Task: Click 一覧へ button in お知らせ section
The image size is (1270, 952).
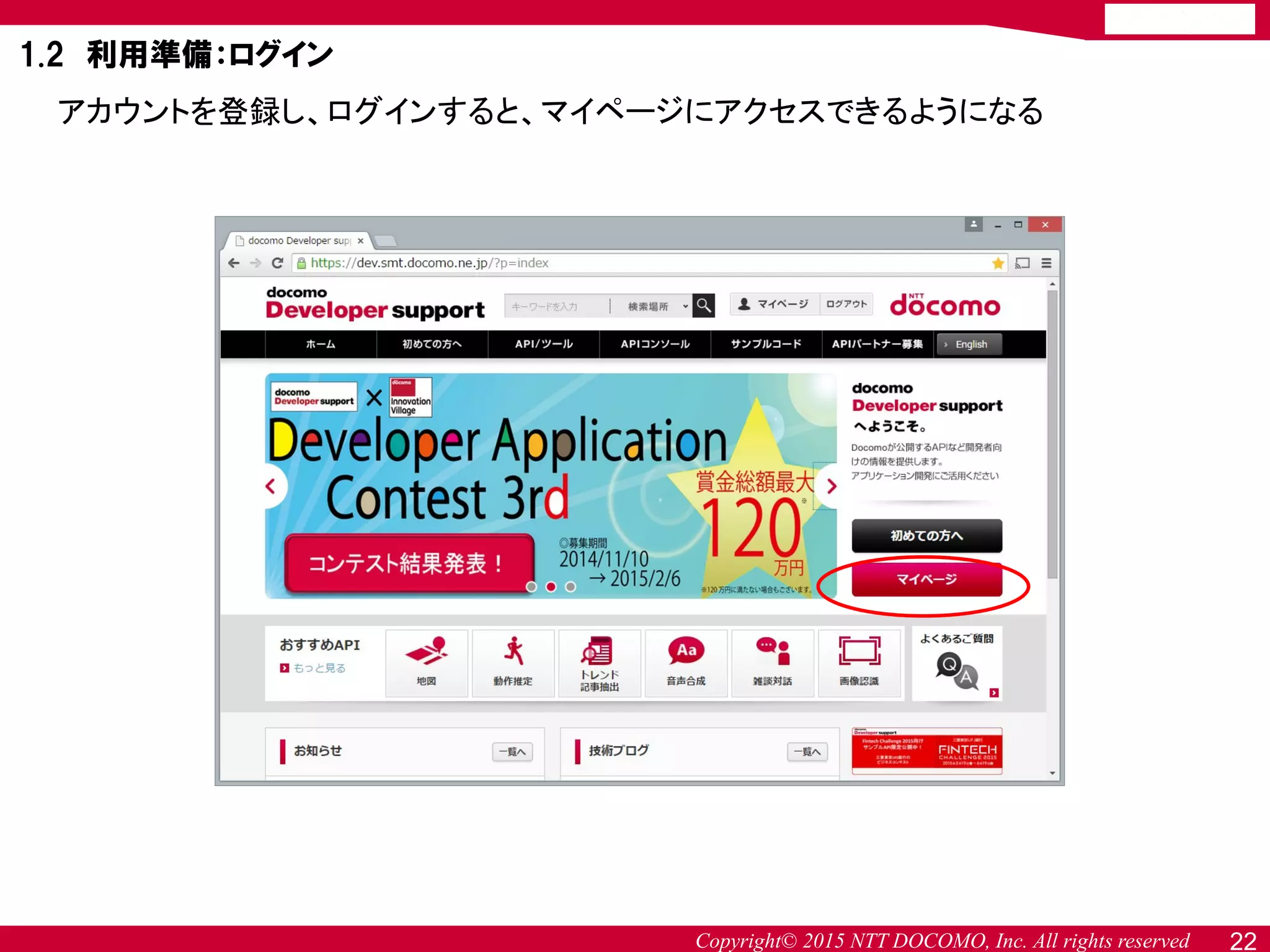Action: (x=513, y=752)
